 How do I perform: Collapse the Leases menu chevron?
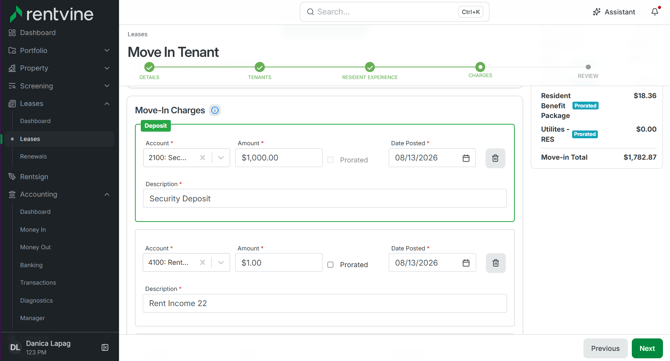click(107, 104)
